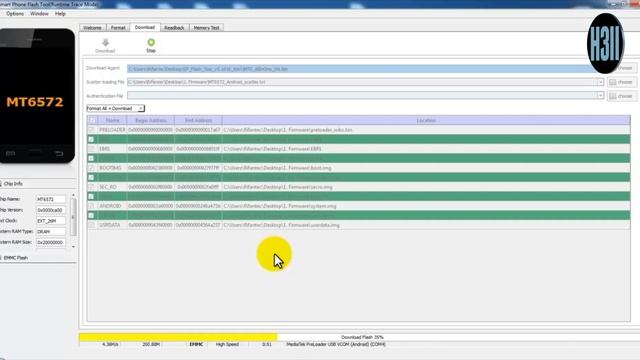Expand the Authentication File dropdown arrow

600,96
